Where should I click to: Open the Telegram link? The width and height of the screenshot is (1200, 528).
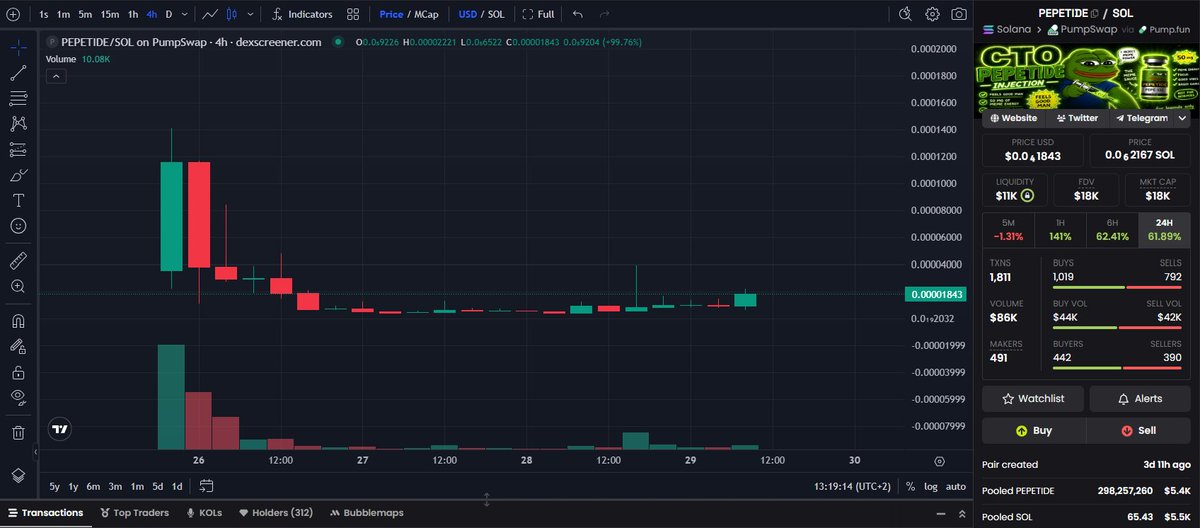coord(1141,118)
